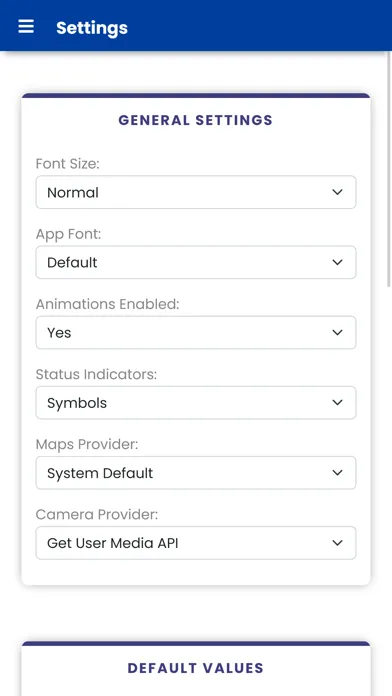Open the hamburger navigation menu
Image resolution: width=392 pixels, height=696 pixels.
pyautogui.click(x=26, y=27)
